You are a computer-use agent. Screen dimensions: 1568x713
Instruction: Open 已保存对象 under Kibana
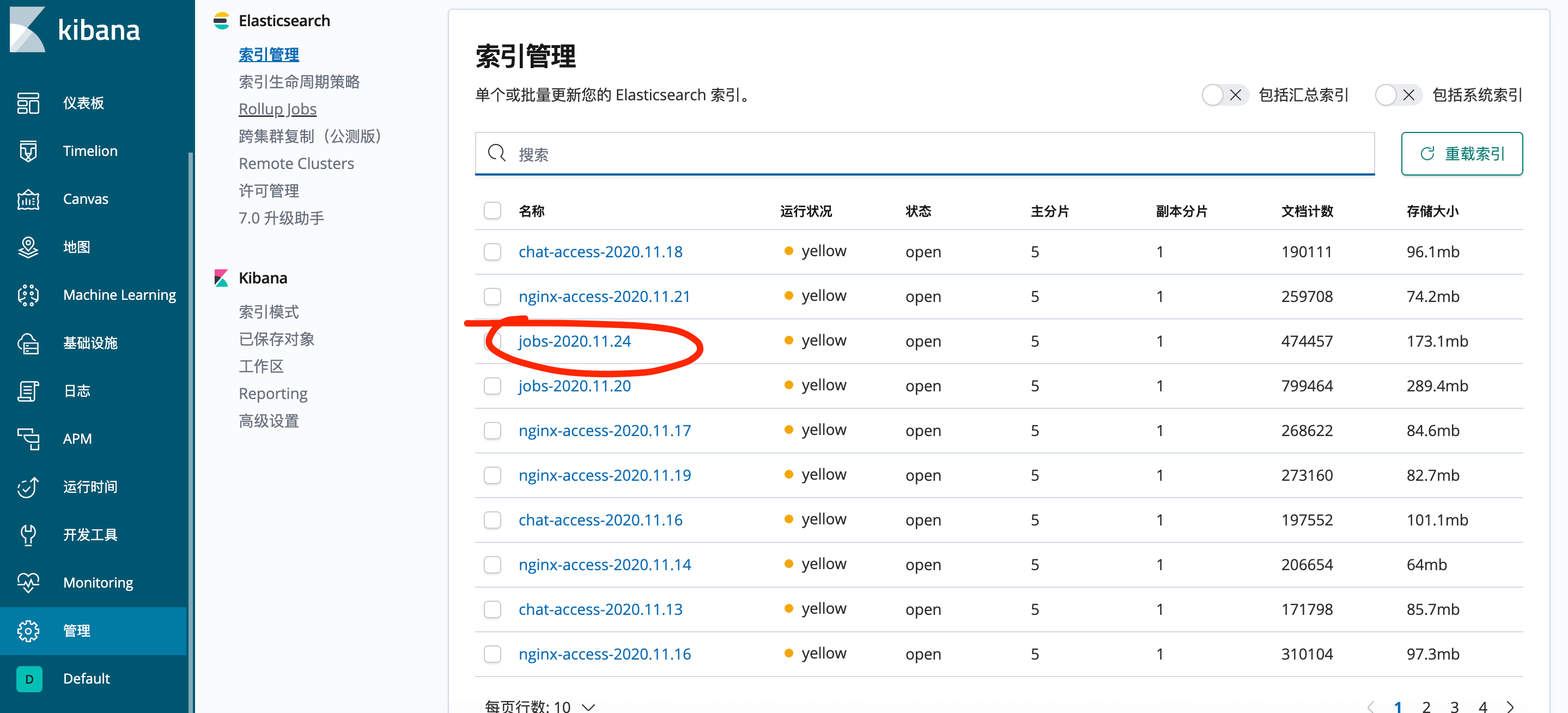click(x=276, y=339)
